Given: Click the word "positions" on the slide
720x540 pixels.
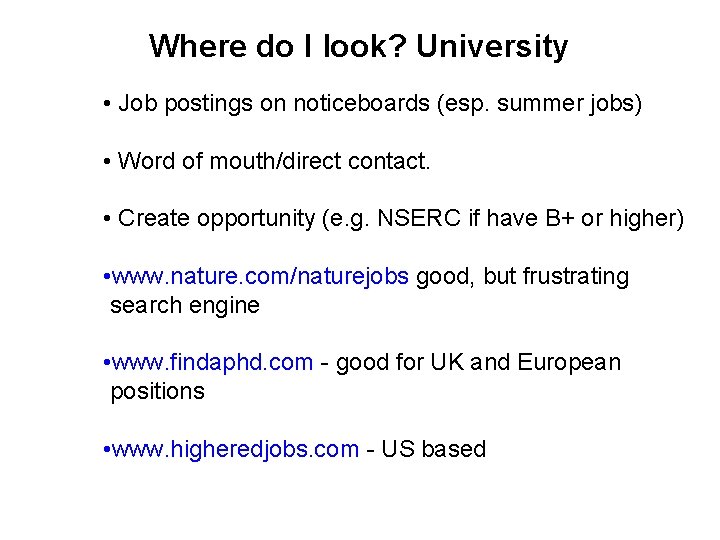Looking at the screenshot, I should [x=157, y=391].
